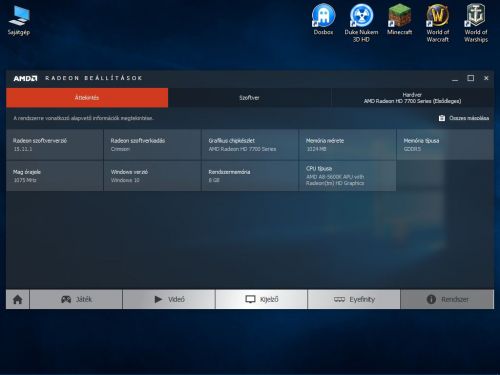Minimize the Radeon settings window
This screenshot has width=500, height=375.
455,78
